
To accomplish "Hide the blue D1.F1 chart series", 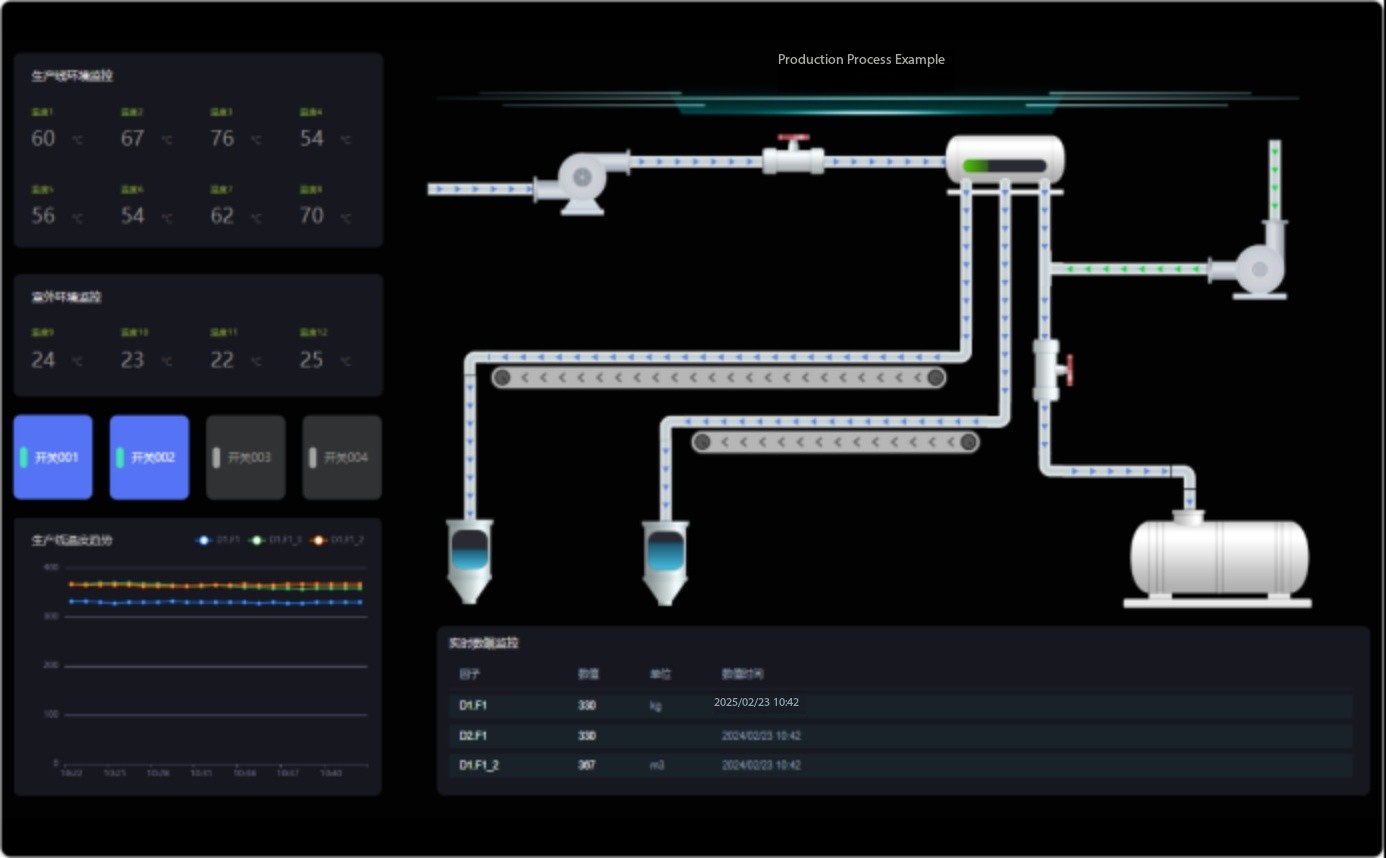I will click(217, 540).
